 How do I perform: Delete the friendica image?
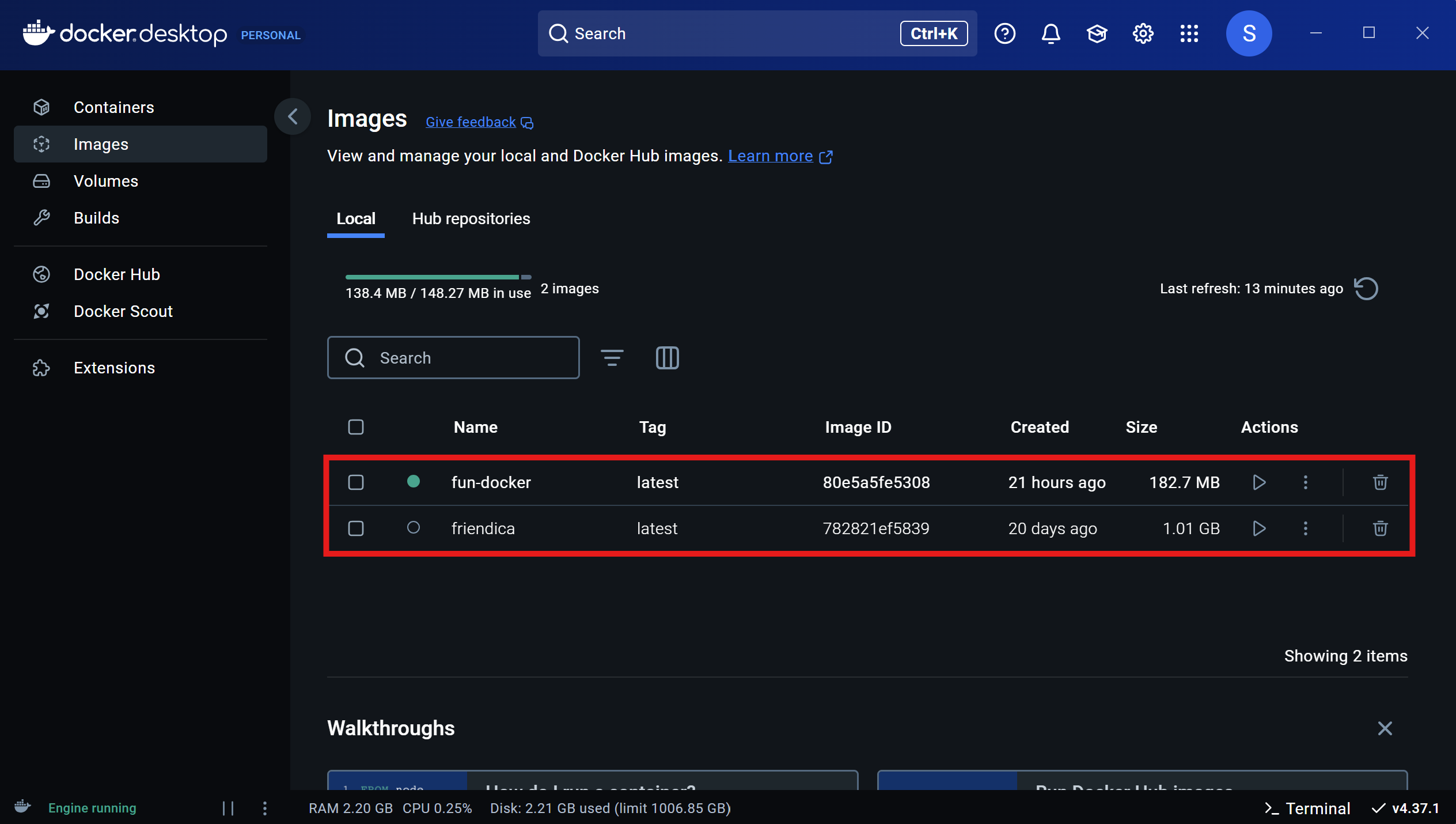tap(1380, 528)
